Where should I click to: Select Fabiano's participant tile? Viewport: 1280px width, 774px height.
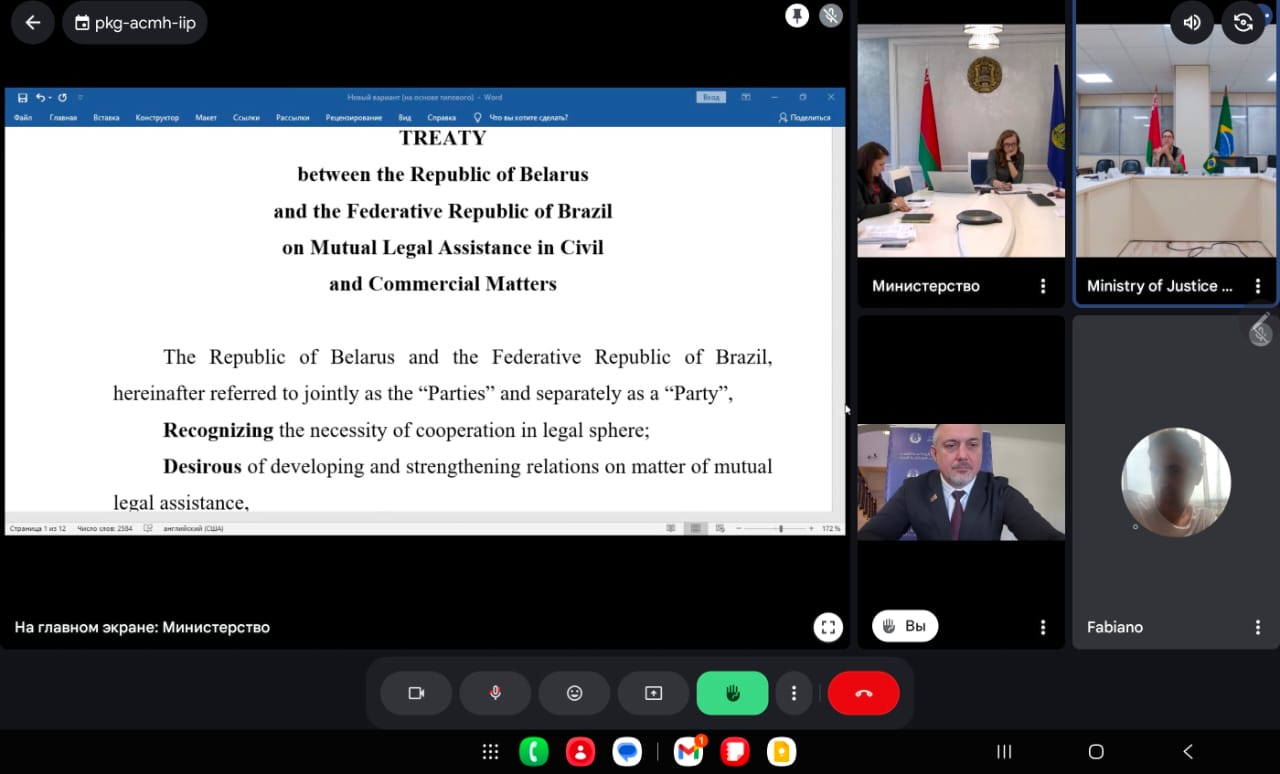[x=1175, y=482]
